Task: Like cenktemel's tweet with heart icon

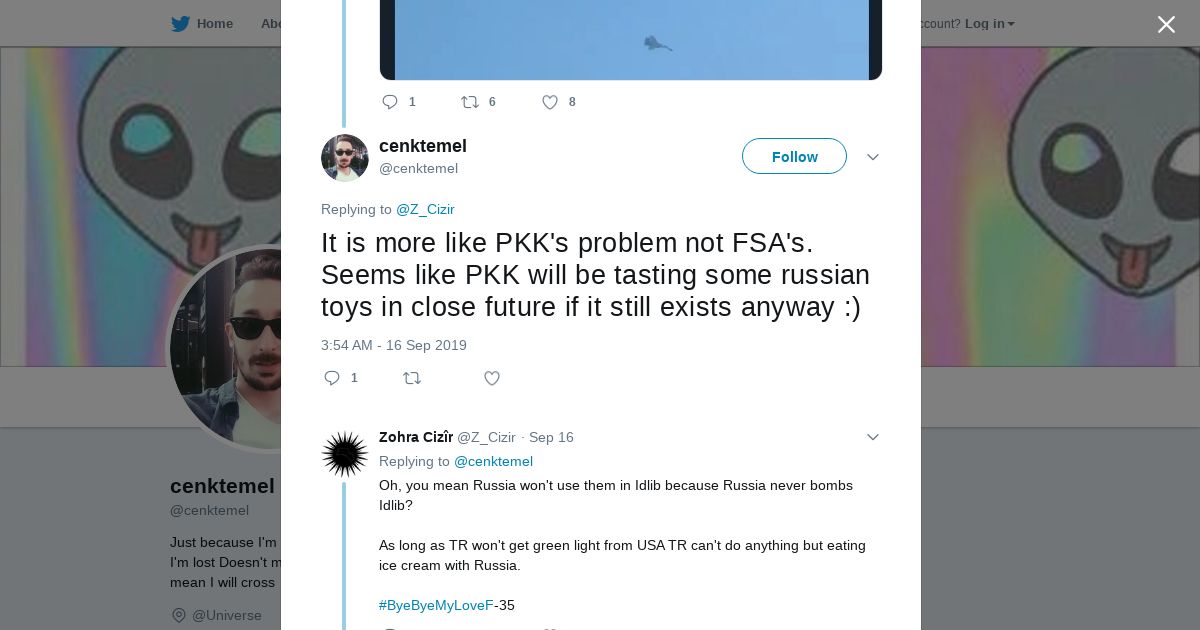Action: (492, 378)
